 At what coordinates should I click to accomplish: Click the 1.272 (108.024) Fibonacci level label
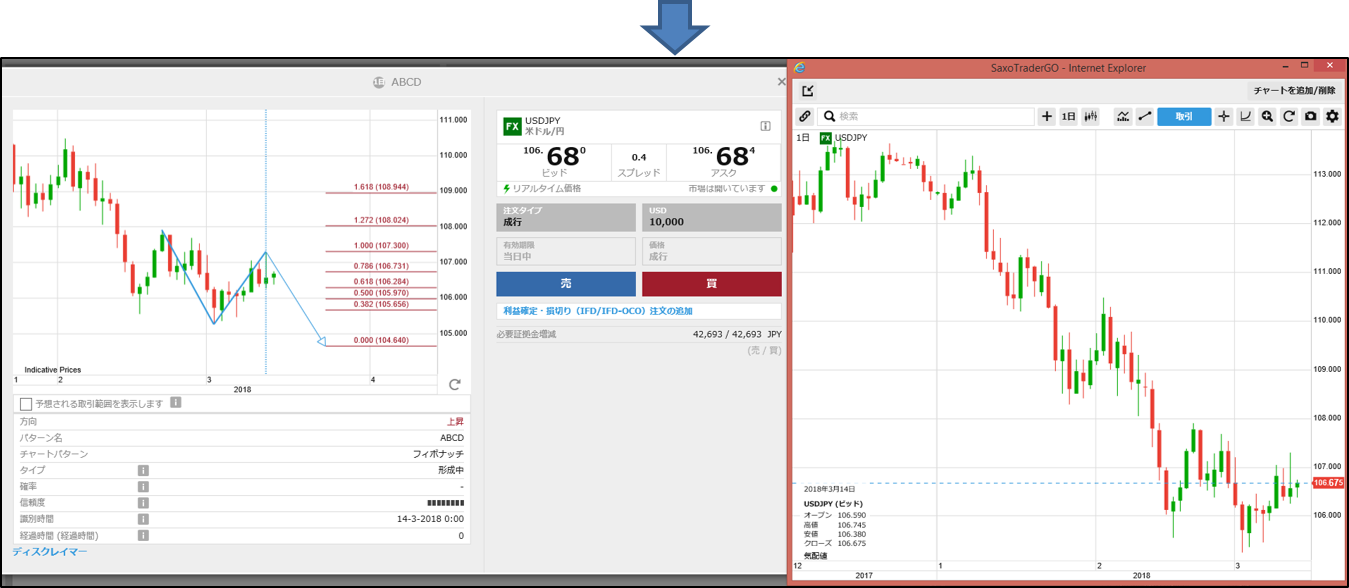tap(382, 220)
